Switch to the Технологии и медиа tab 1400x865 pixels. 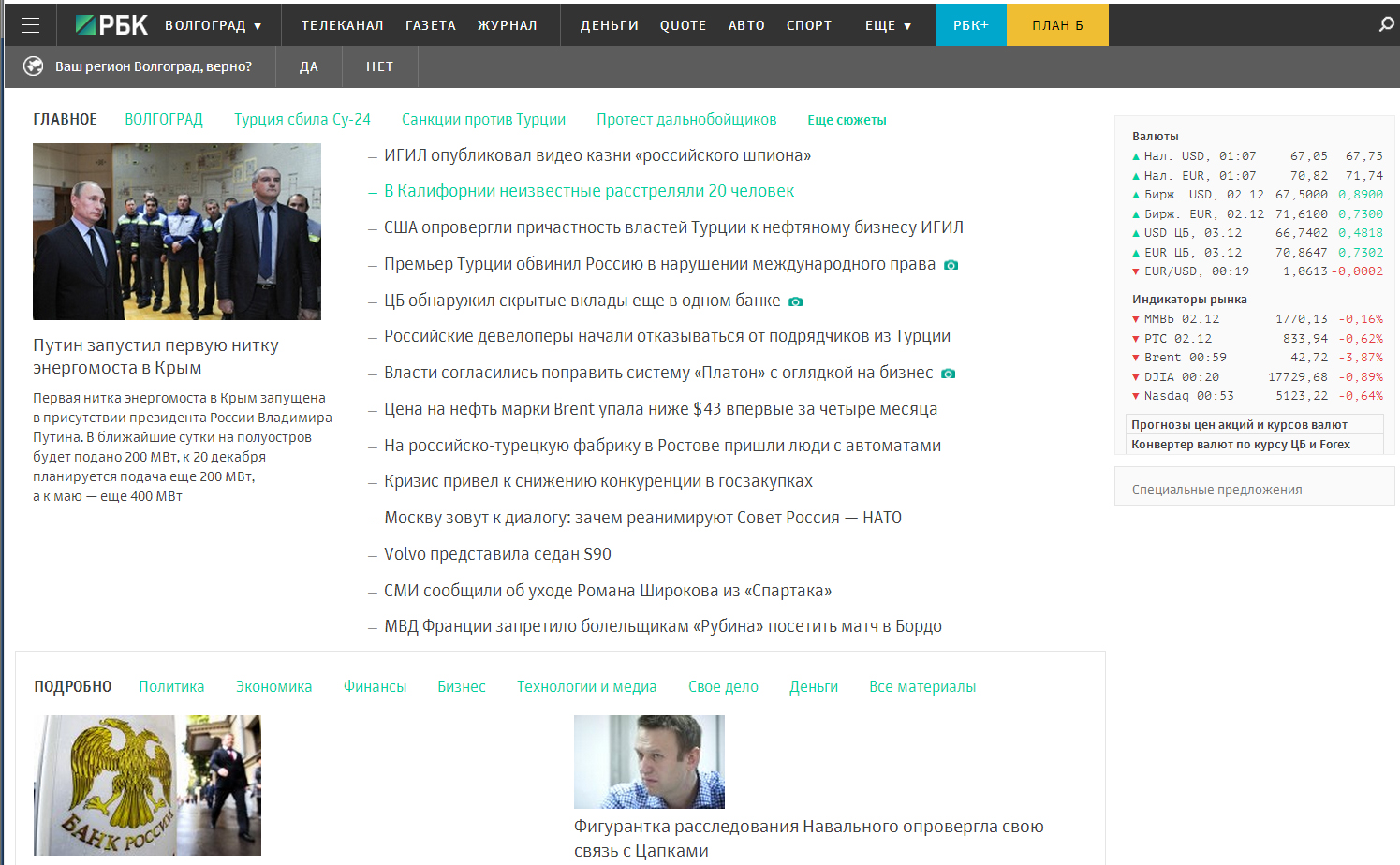click(587, 687)
